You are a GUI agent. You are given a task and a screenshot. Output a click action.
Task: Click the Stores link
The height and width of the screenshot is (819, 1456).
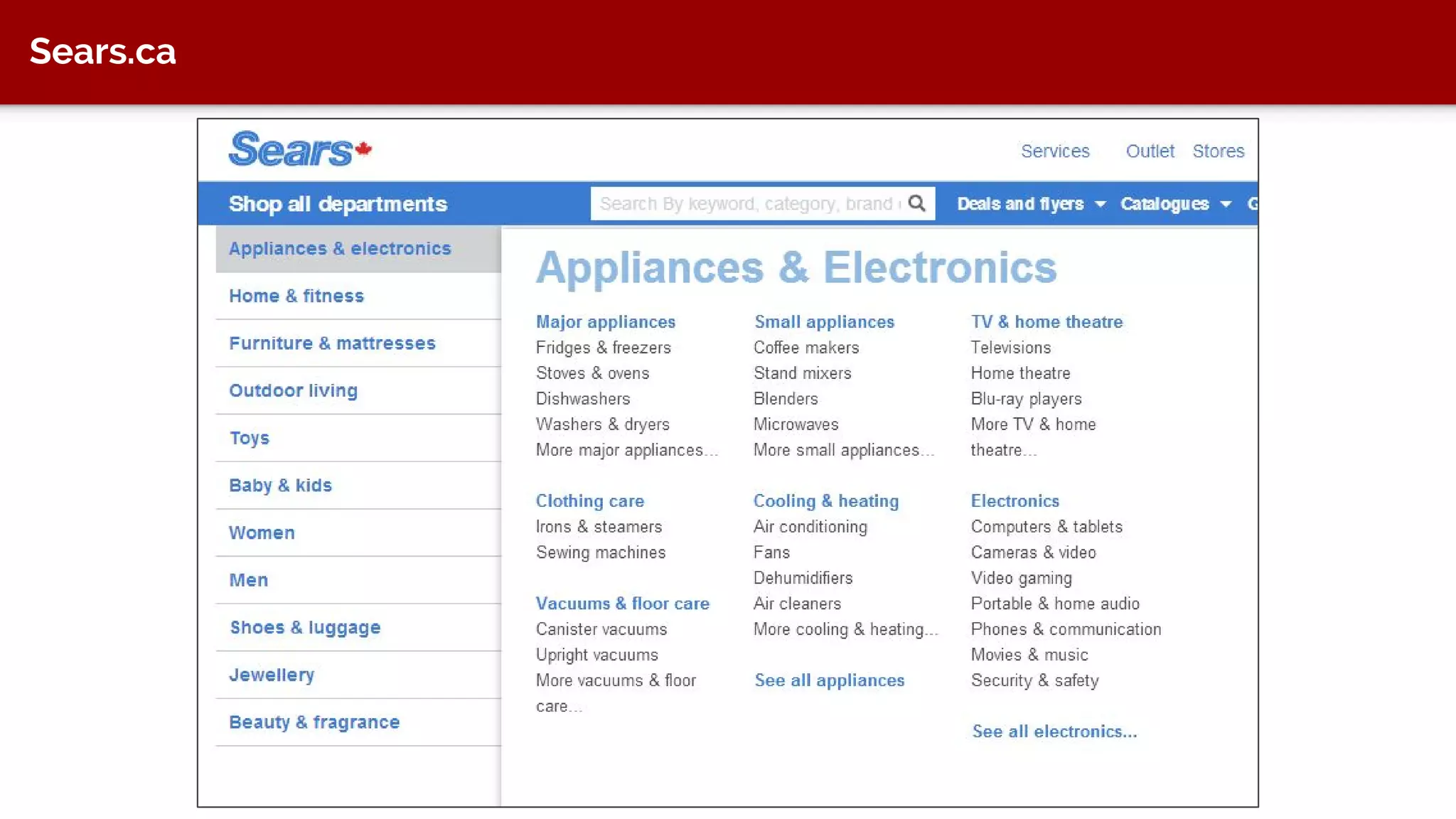(1218, 151)
